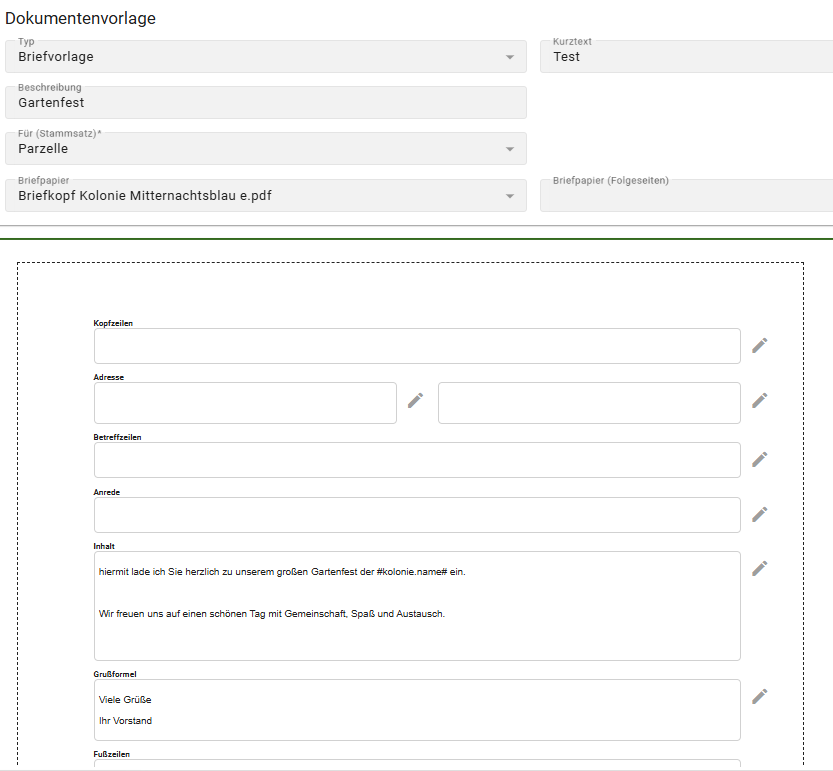Screen dimensions: 833x771
Task: Select the Briefpapier (Folgeseiten) field
Action: tap(686, 196)
